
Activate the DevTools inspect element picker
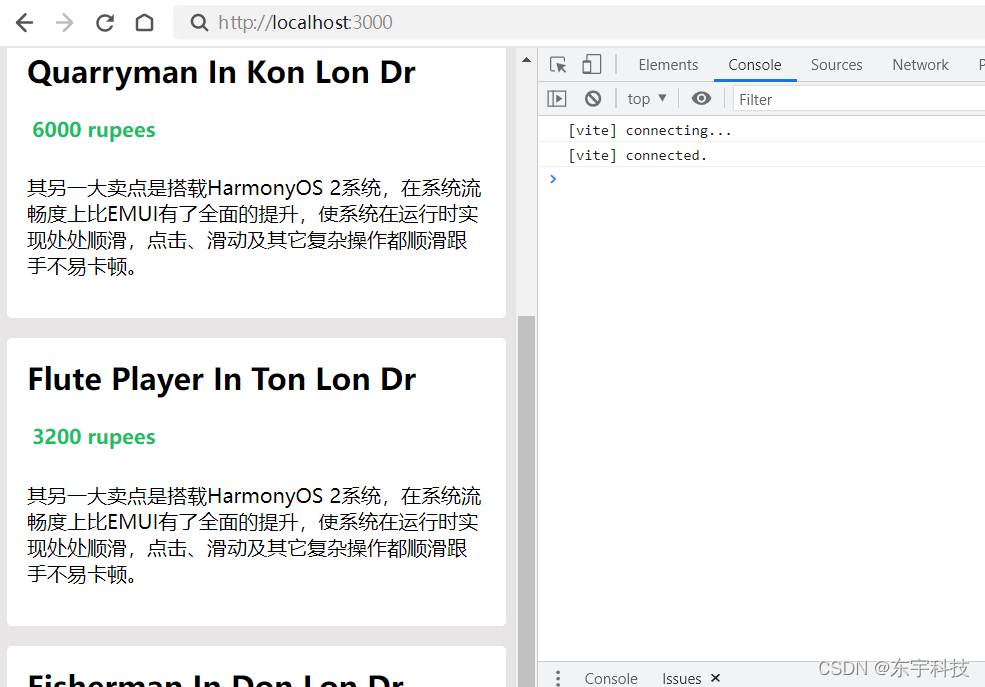(x=558, y=65)
